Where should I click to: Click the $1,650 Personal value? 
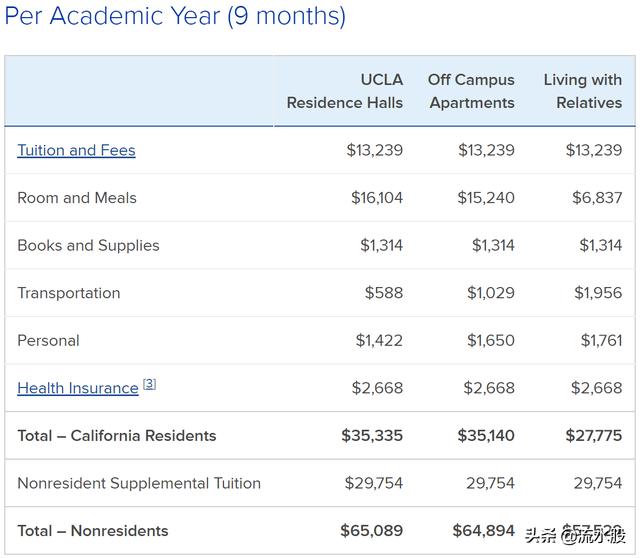pyautogui.click(x=491, y=340)
